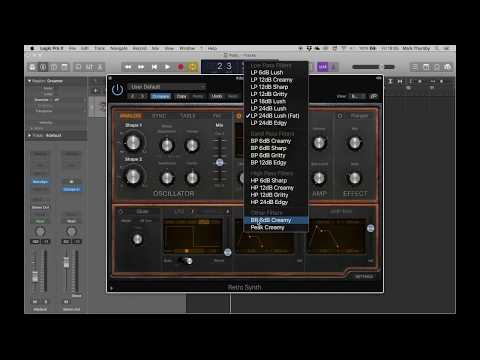The image size is (480, 360).
Task: Choose Peak Creamy filter
Action: [275, 227]
